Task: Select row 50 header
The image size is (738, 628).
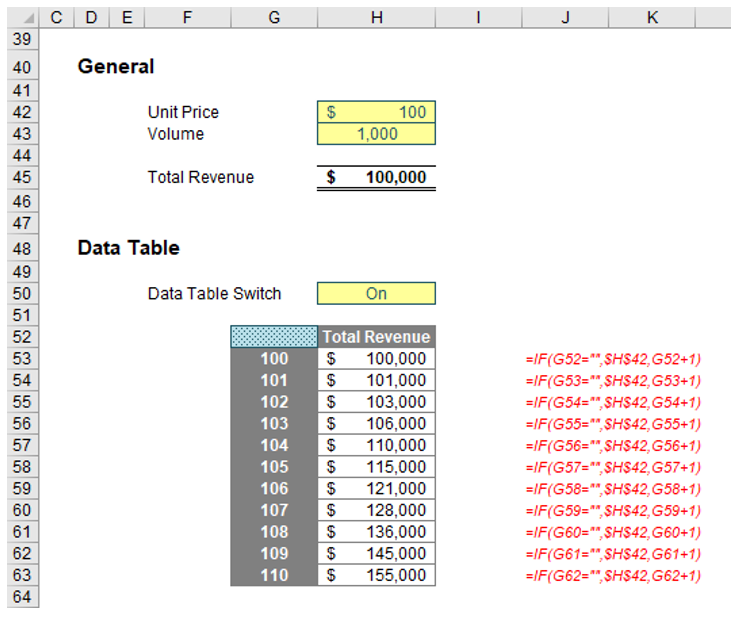Action: coord(23,293)
